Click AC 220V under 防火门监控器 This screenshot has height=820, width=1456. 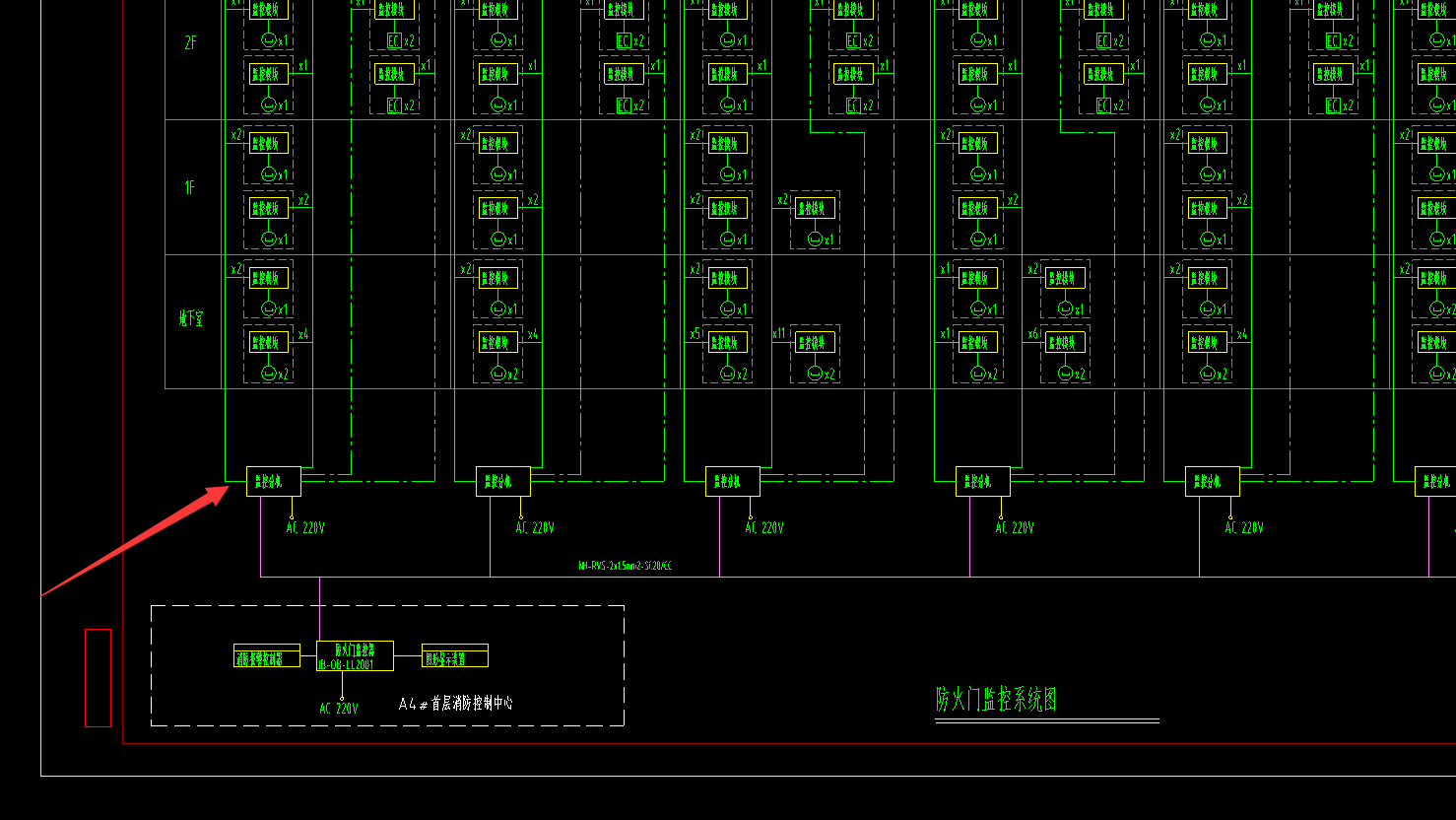pos(339,709)
